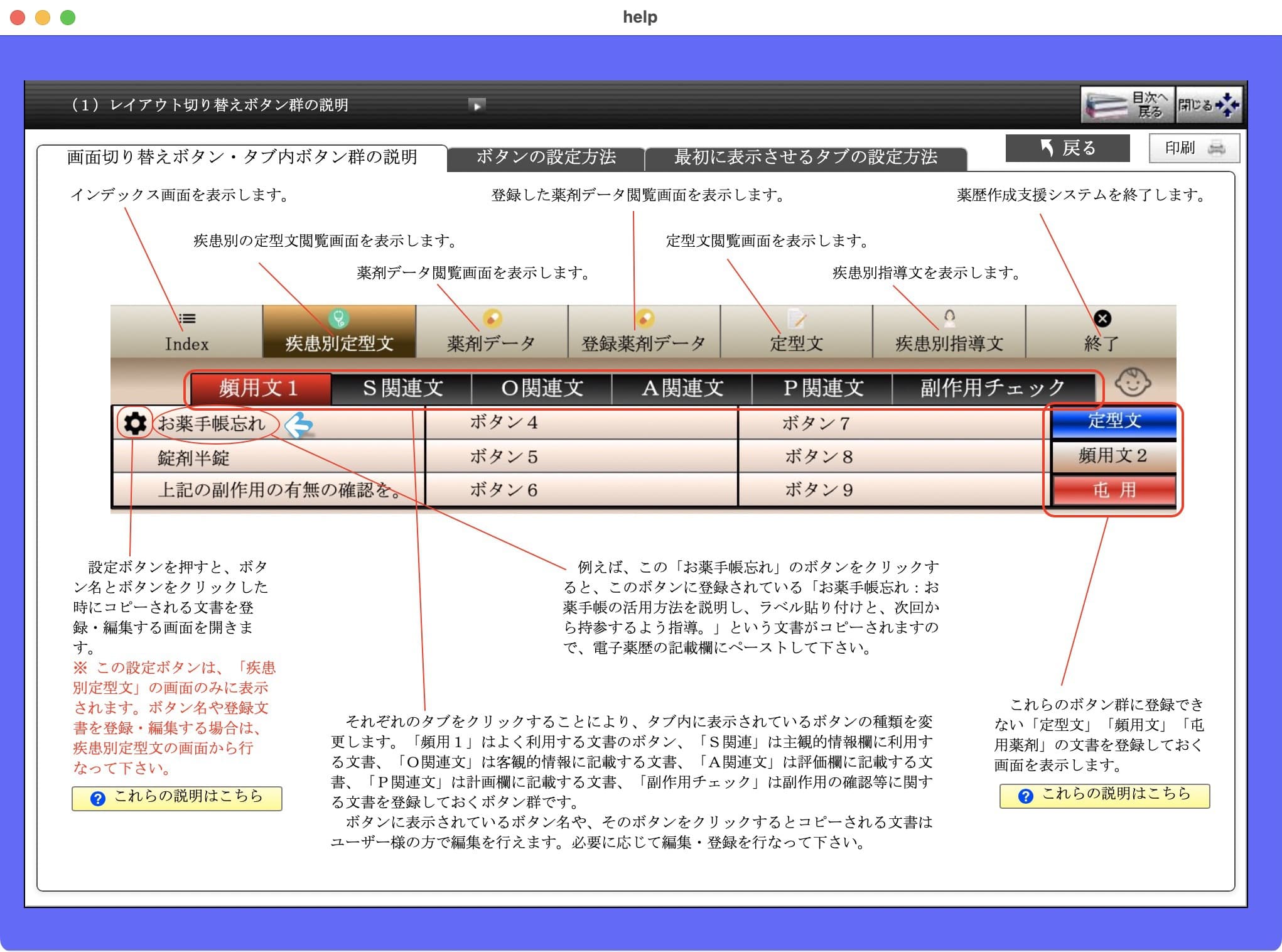Select the 副作用チェック tab
Viewport: 1282px width, 952px height.
click(993, 388)
